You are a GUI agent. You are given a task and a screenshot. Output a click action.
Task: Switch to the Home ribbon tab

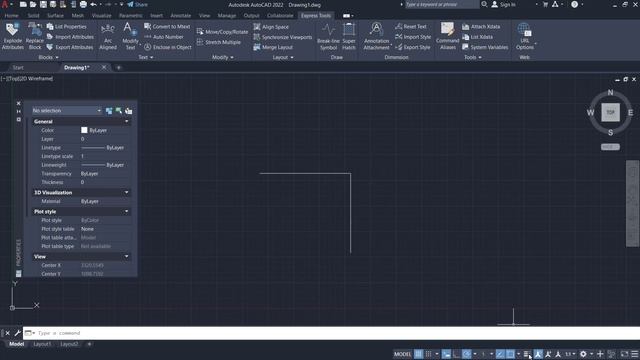tap(11, 16)
